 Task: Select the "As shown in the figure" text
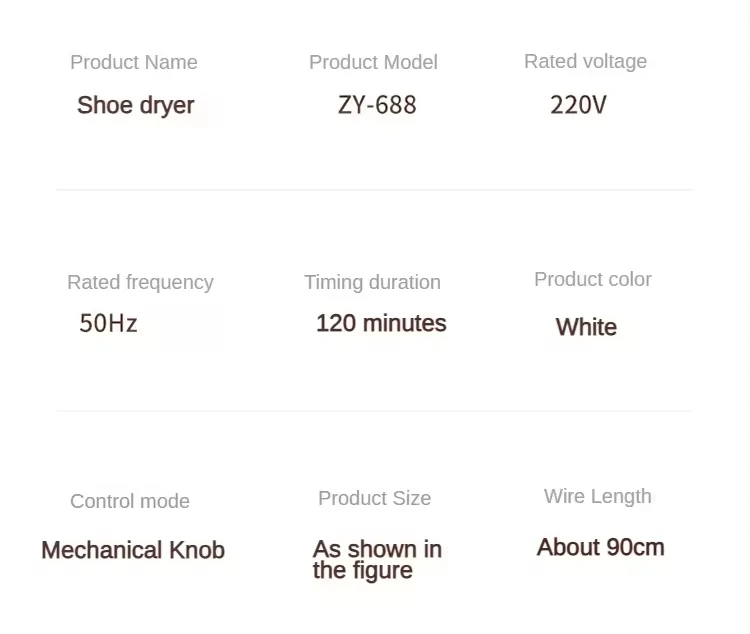coord(376,560)
